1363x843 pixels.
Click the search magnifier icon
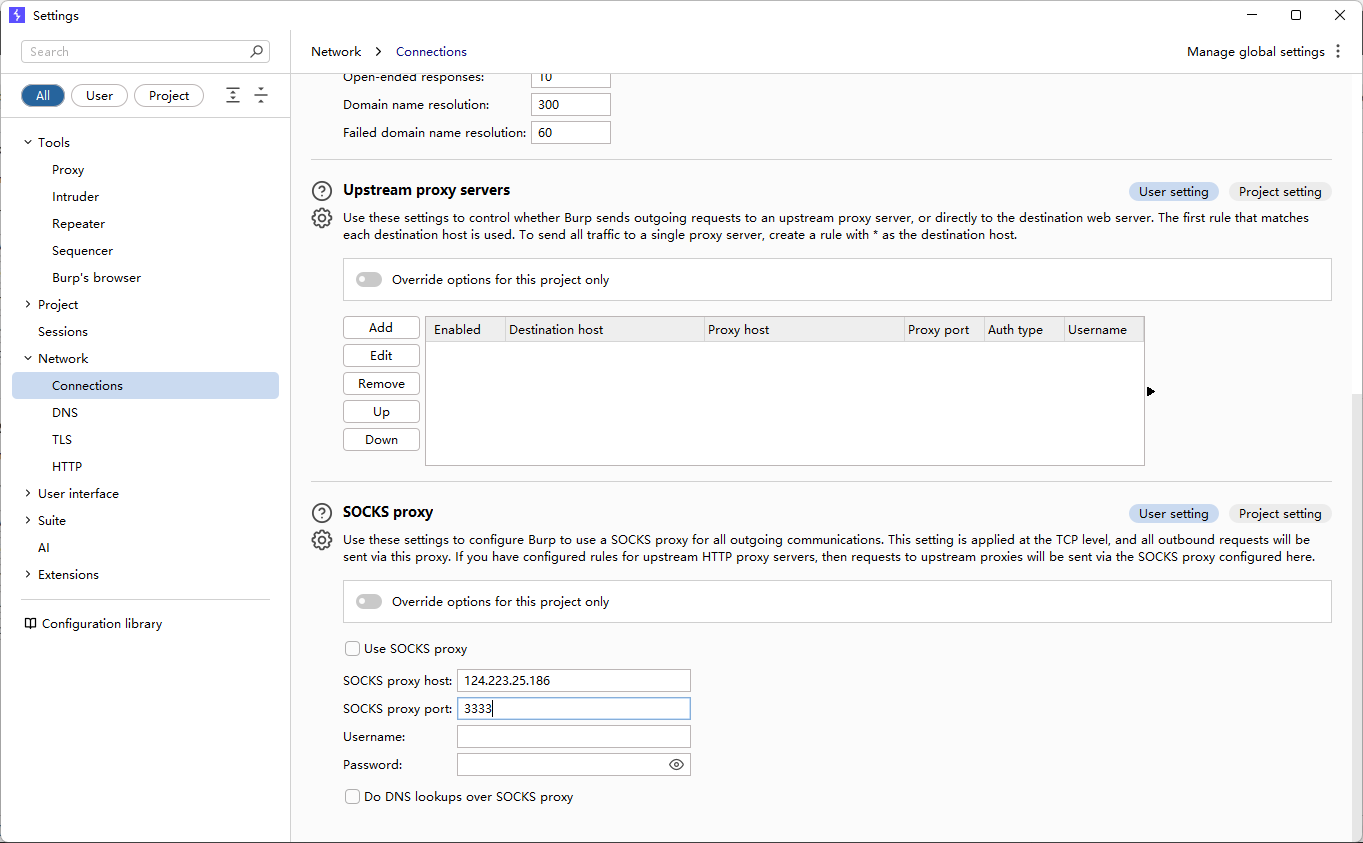pos(257,52)
